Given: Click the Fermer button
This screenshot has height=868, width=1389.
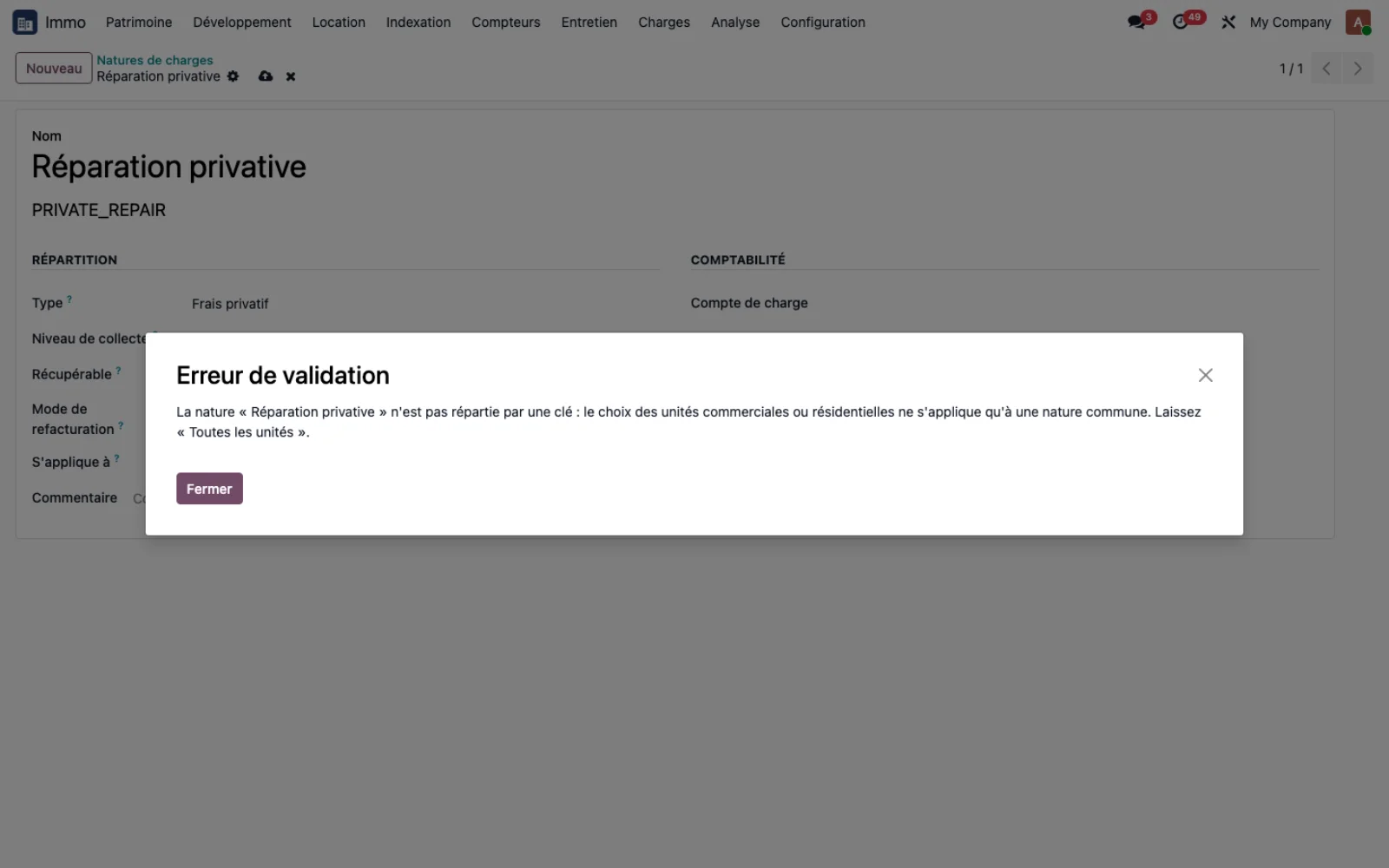Looking at the screenshot, I should click(x=209, y=489).
